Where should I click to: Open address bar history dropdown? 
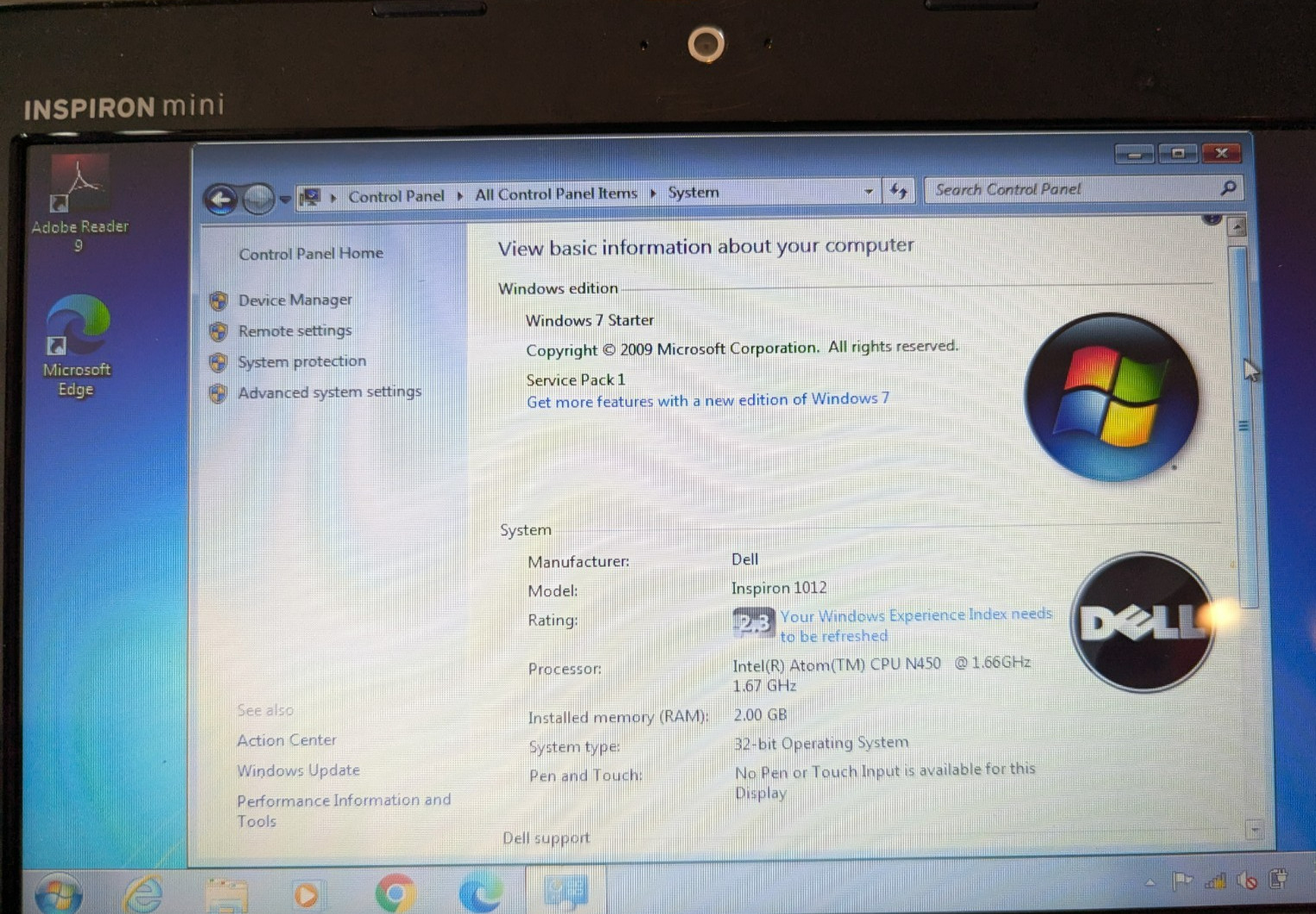coord(869,191)
